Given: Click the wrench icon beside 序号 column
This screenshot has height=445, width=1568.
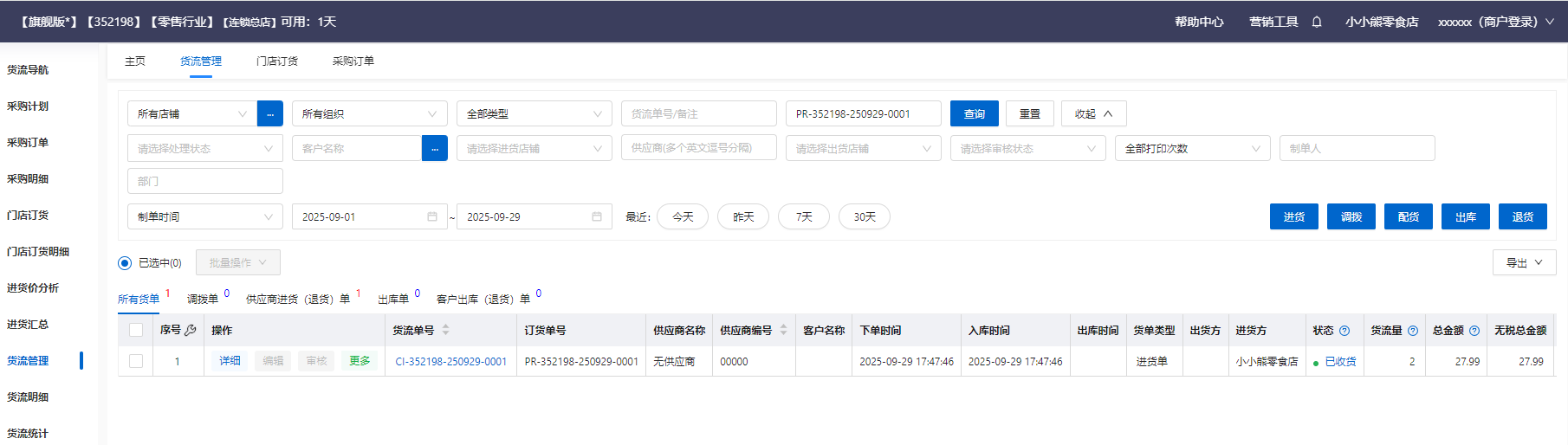Looking at the screenshot, I should tap(191, 330).
